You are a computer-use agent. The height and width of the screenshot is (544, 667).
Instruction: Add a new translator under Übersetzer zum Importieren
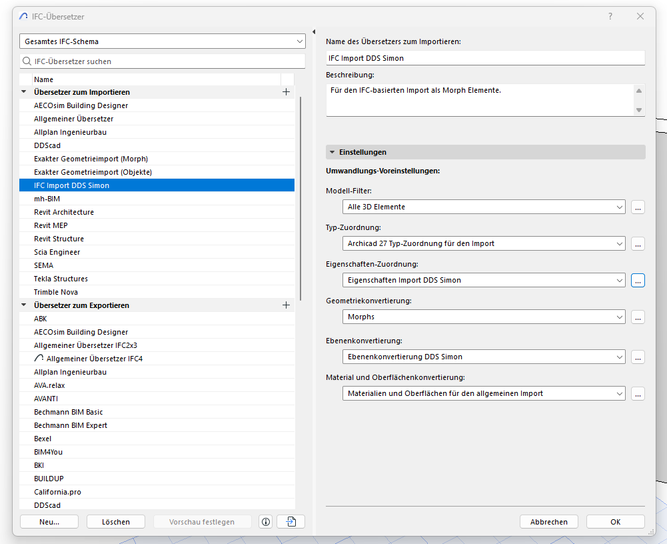point(287,92)
